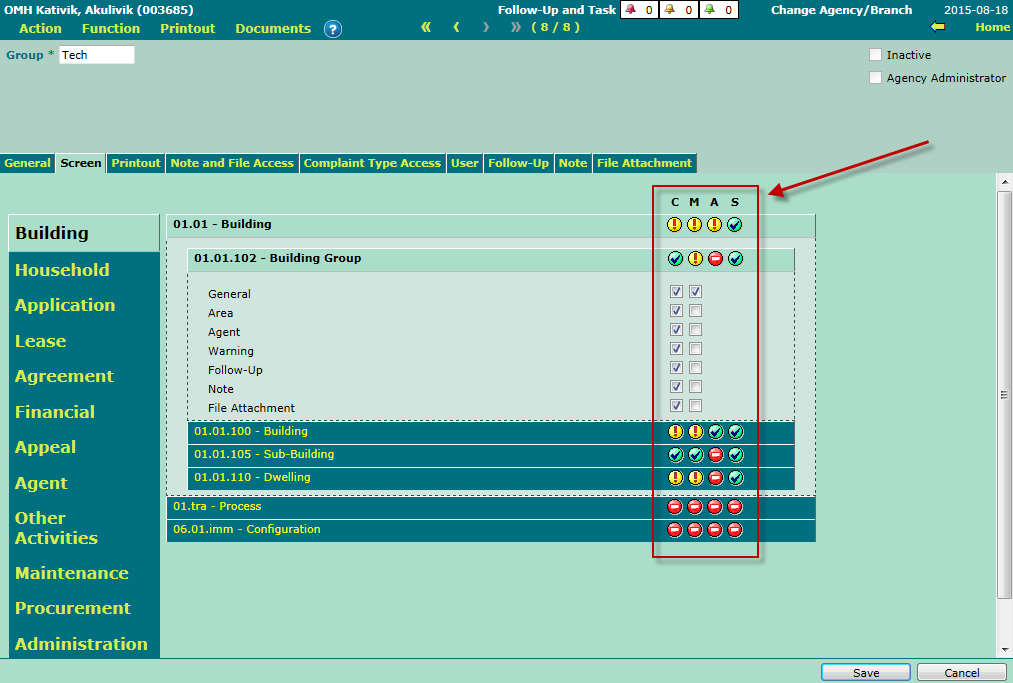Click the yellow Home arrow icon
Screen dimensions: 1013x683
click(x=937, y=27)
